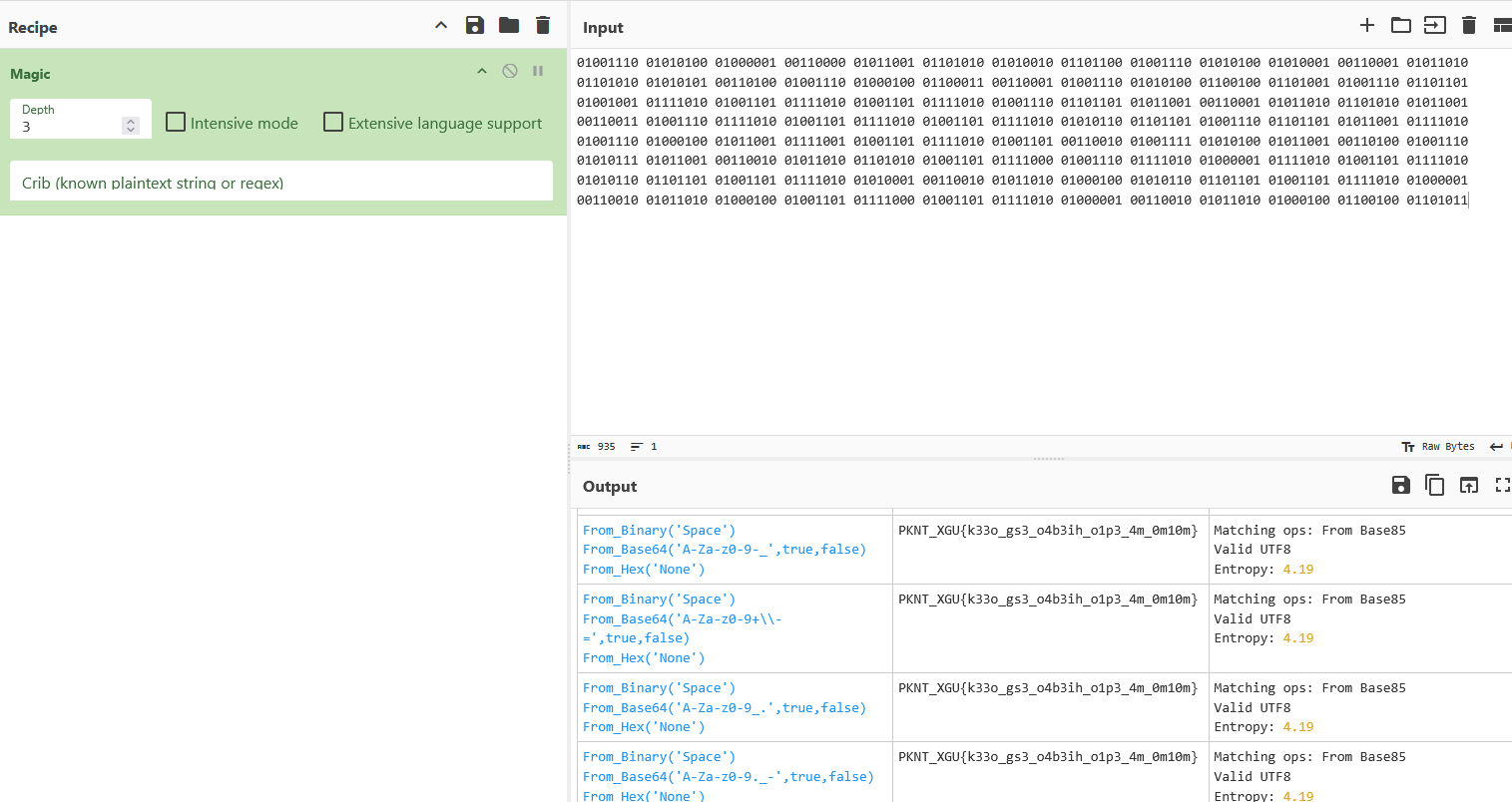
Task: Click the Magic operation title
Action: click(30, 74)
